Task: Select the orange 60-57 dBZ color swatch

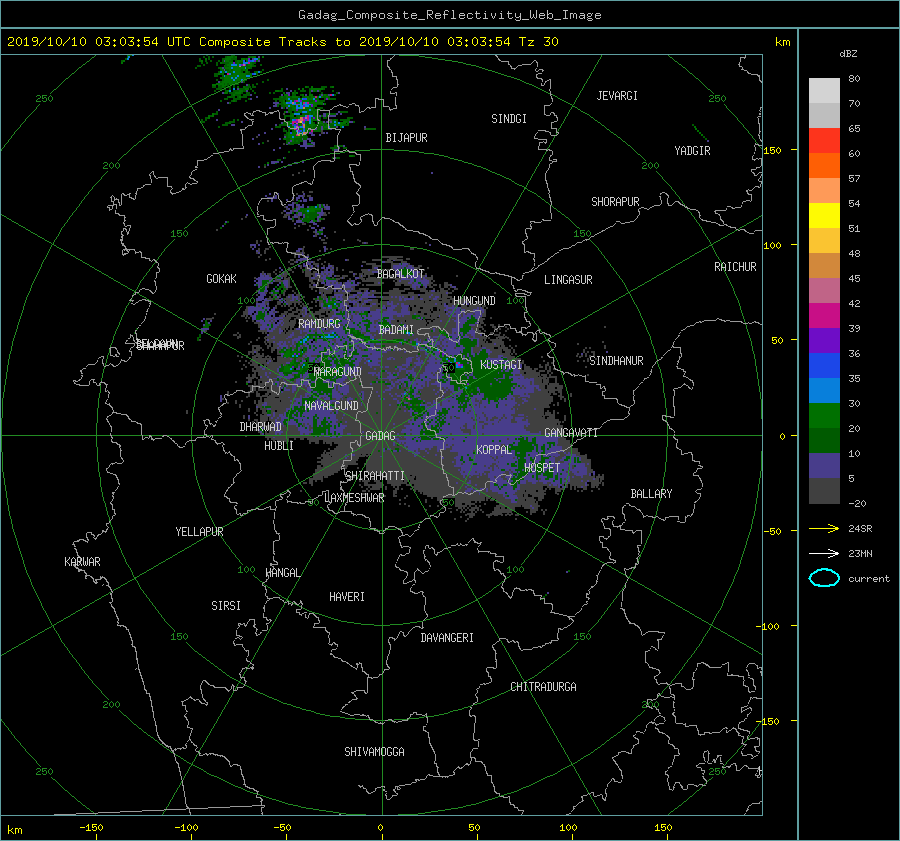Action: pyautogui.click(x=824, y=166)
